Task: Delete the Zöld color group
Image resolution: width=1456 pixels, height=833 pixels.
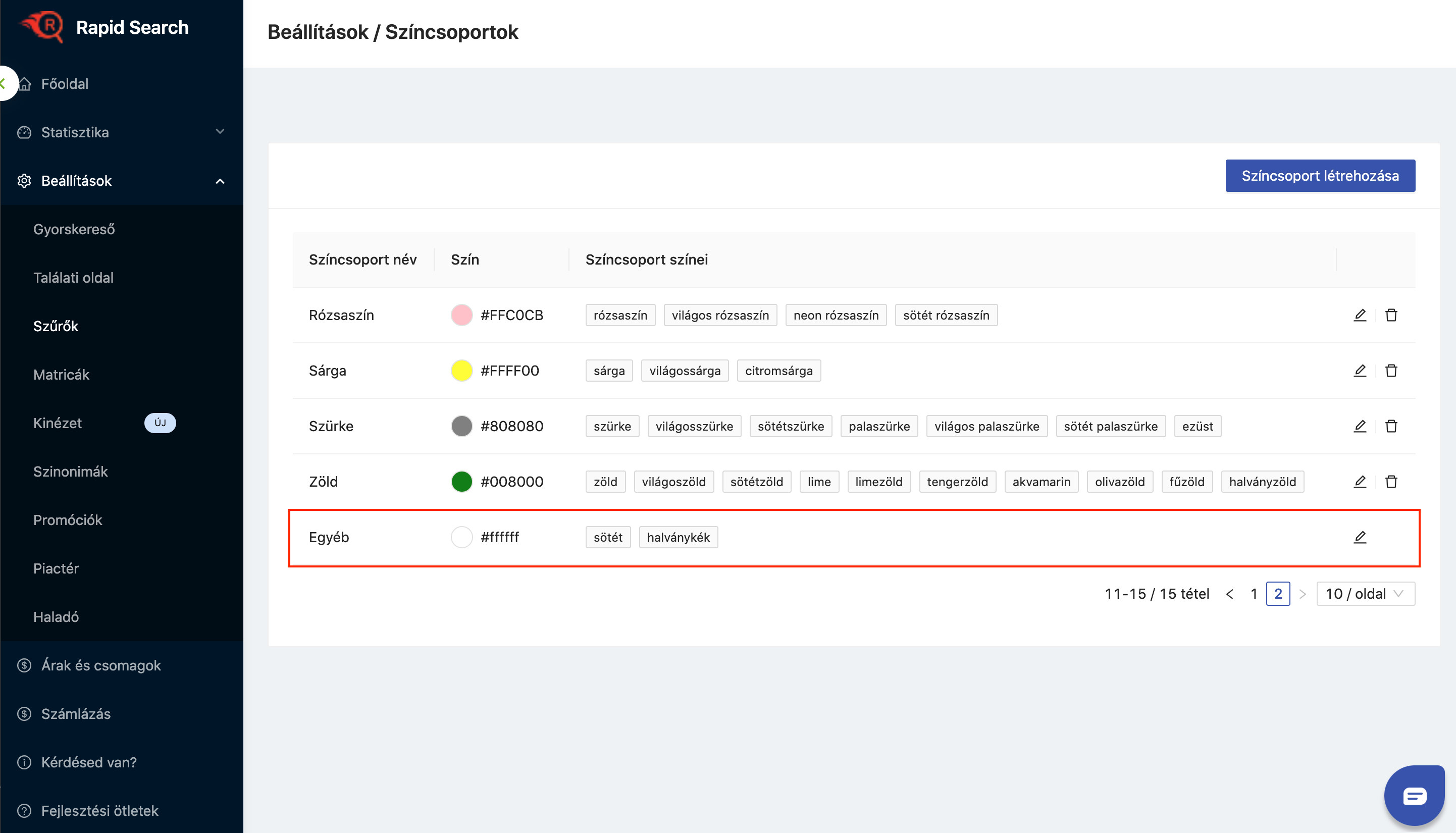Action: [1391, 482]
